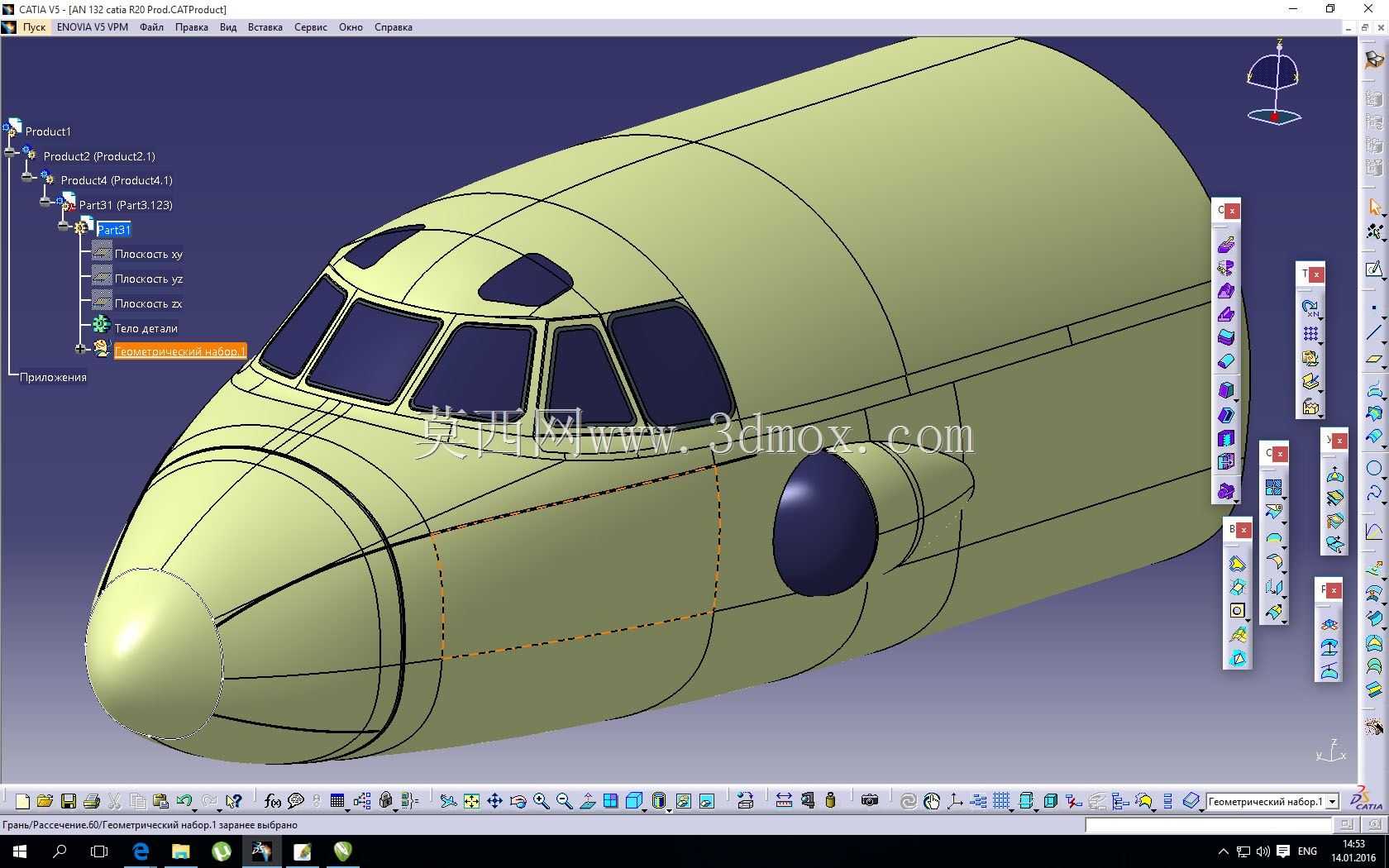Open the ENOVIA V5 VPM menu
Viewport: 1389px width, 868px height.
[x=93, y=27]
